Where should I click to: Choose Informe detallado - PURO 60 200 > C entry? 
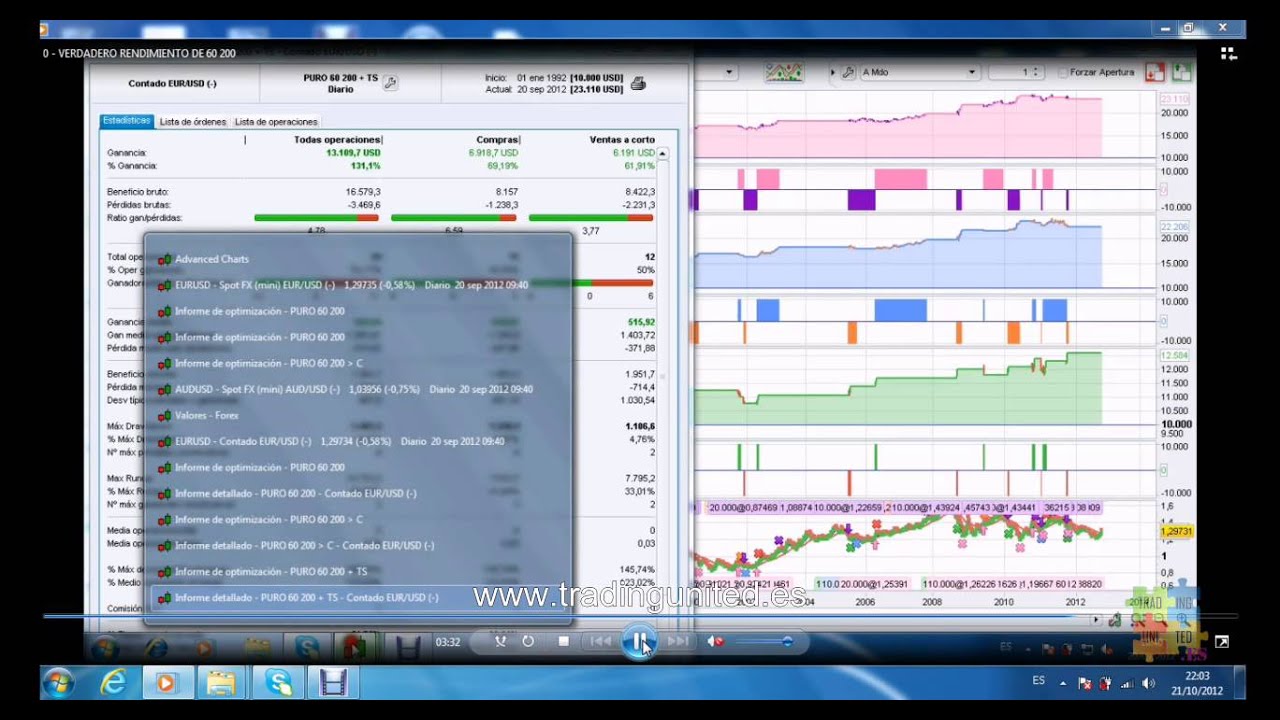(360, 545)
